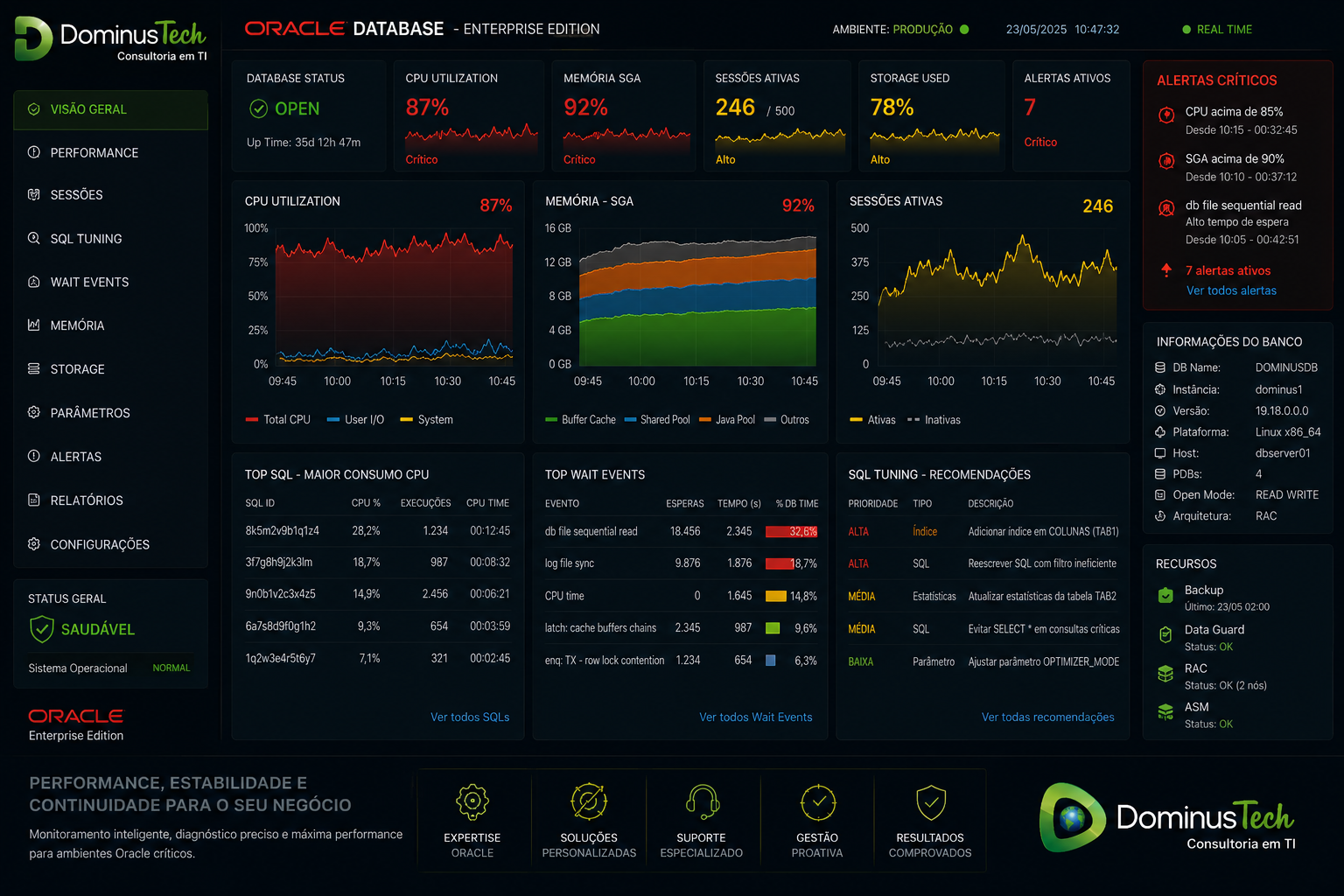Viewport: 1344px width, 896px height.
Task: Click the Storage Used 78% card
Action: point(932,115)
